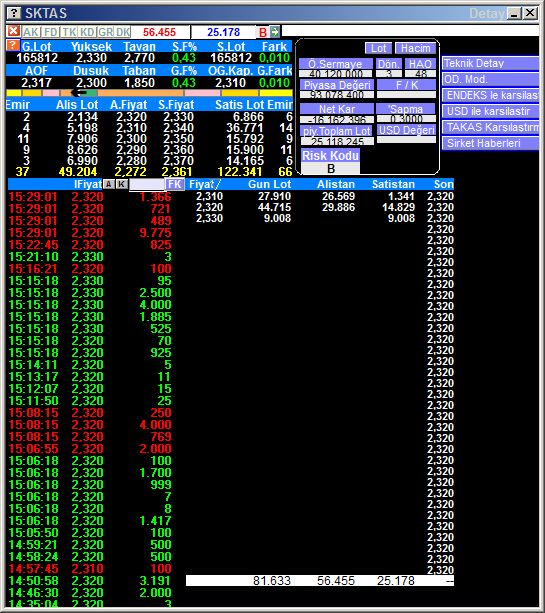Viewport: 545px width, 613px height.
Task: Switch to the Lot tab
Action: pos(378,48)
